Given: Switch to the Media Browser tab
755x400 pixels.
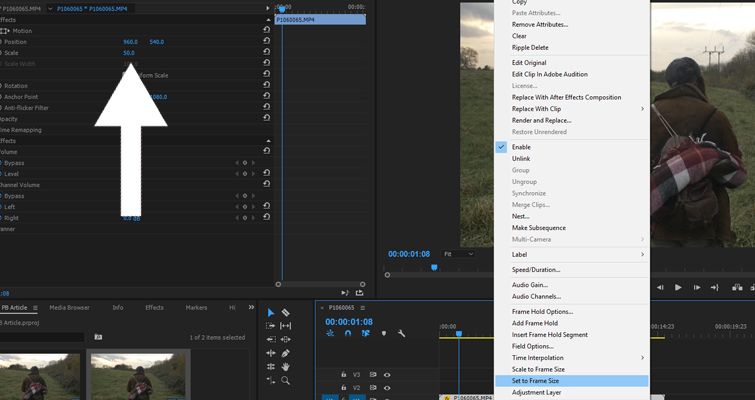Looking at the screenshot, I should (x=69, y=307).
